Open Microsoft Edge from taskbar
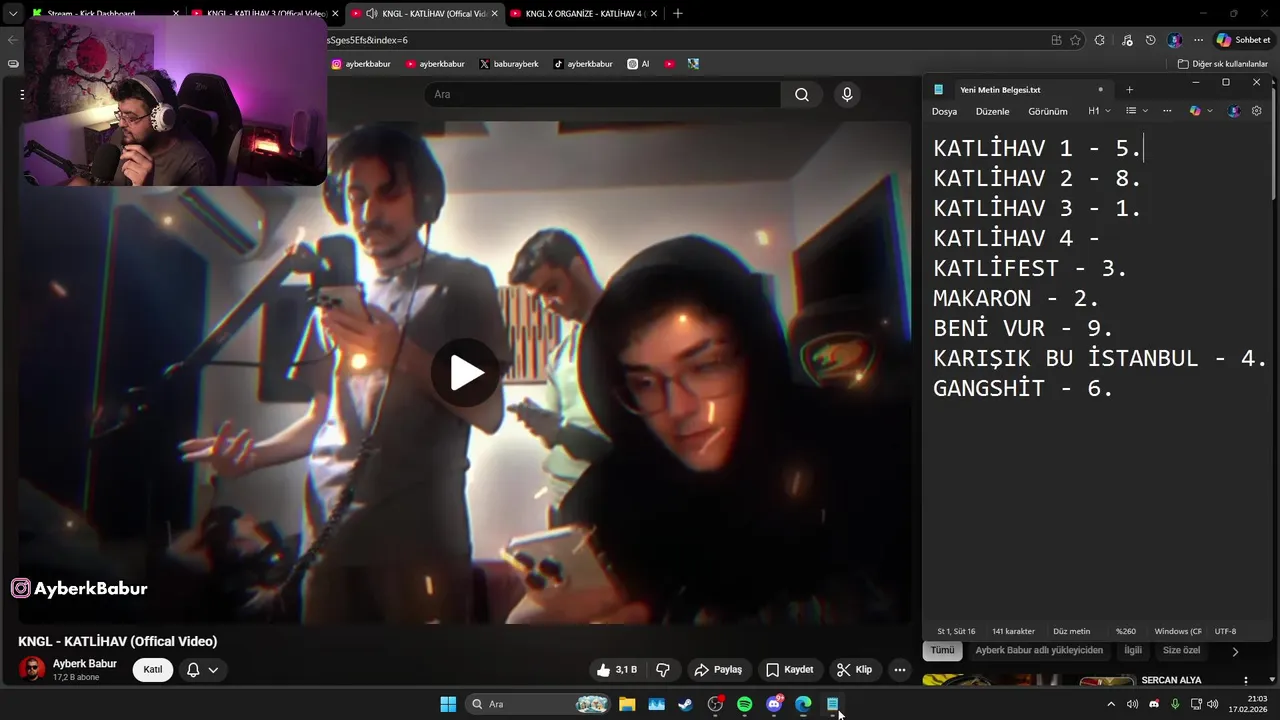Screen dimensions: 1280x720 pos(803,704)
